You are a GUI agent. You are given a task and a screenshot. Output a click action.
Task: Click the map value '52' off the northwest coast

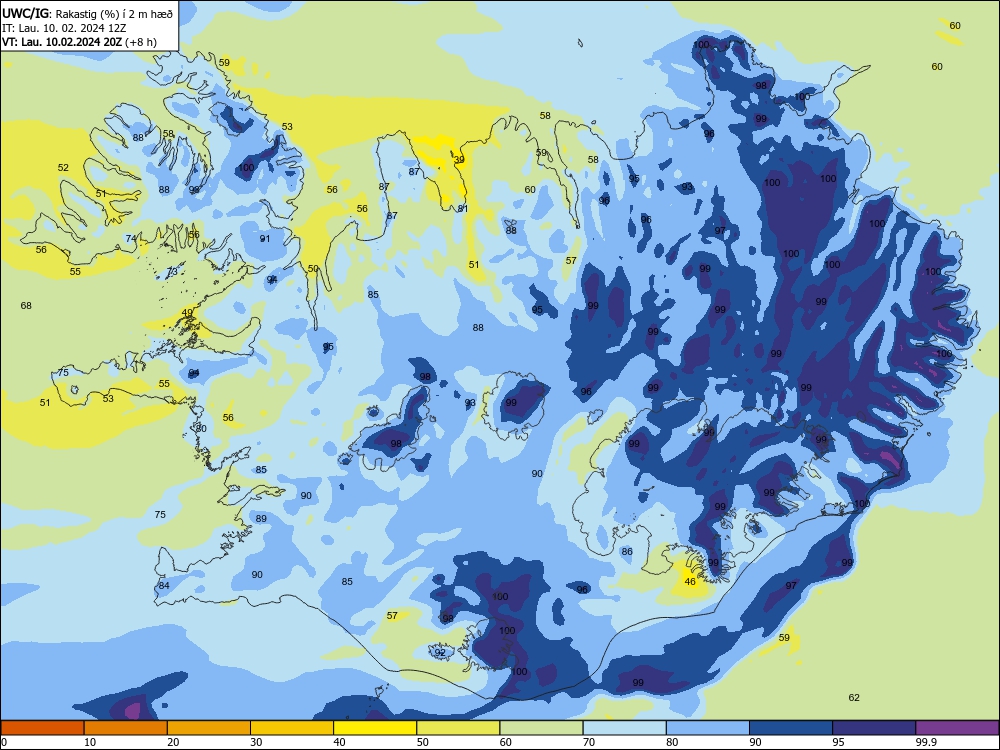point(63,168)
